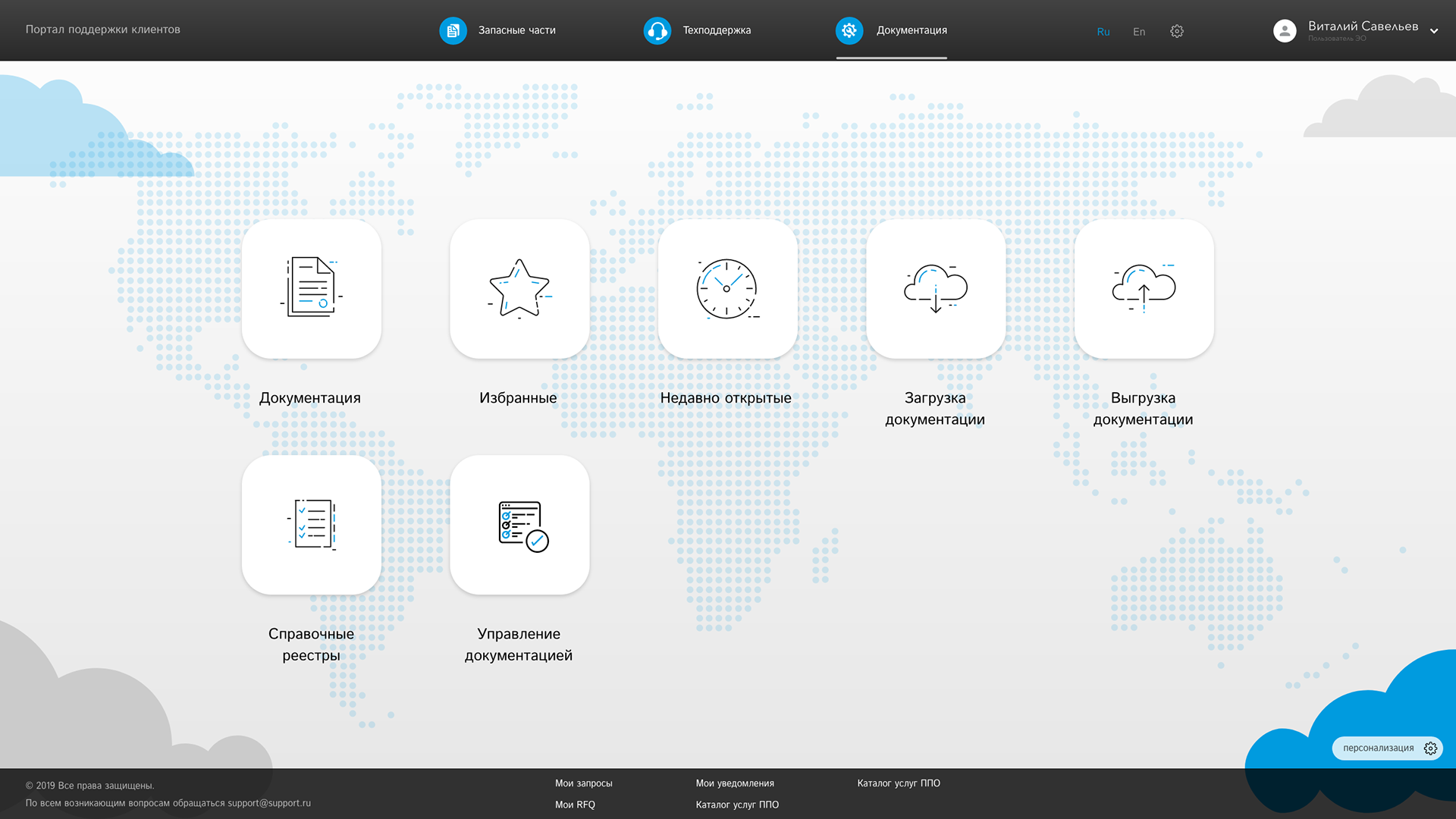Open Мои уведомления footer link

[x=735, y=783]
